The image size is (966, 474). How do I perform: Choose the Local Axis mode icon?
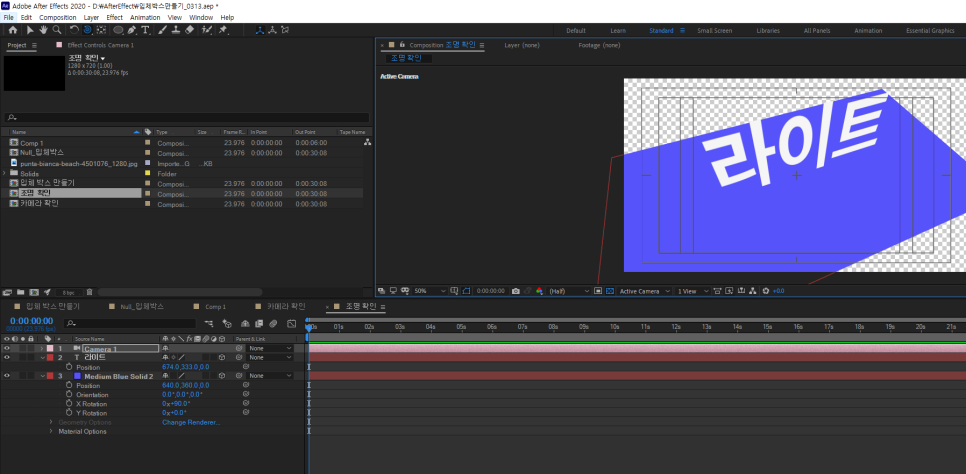[259, 30]
